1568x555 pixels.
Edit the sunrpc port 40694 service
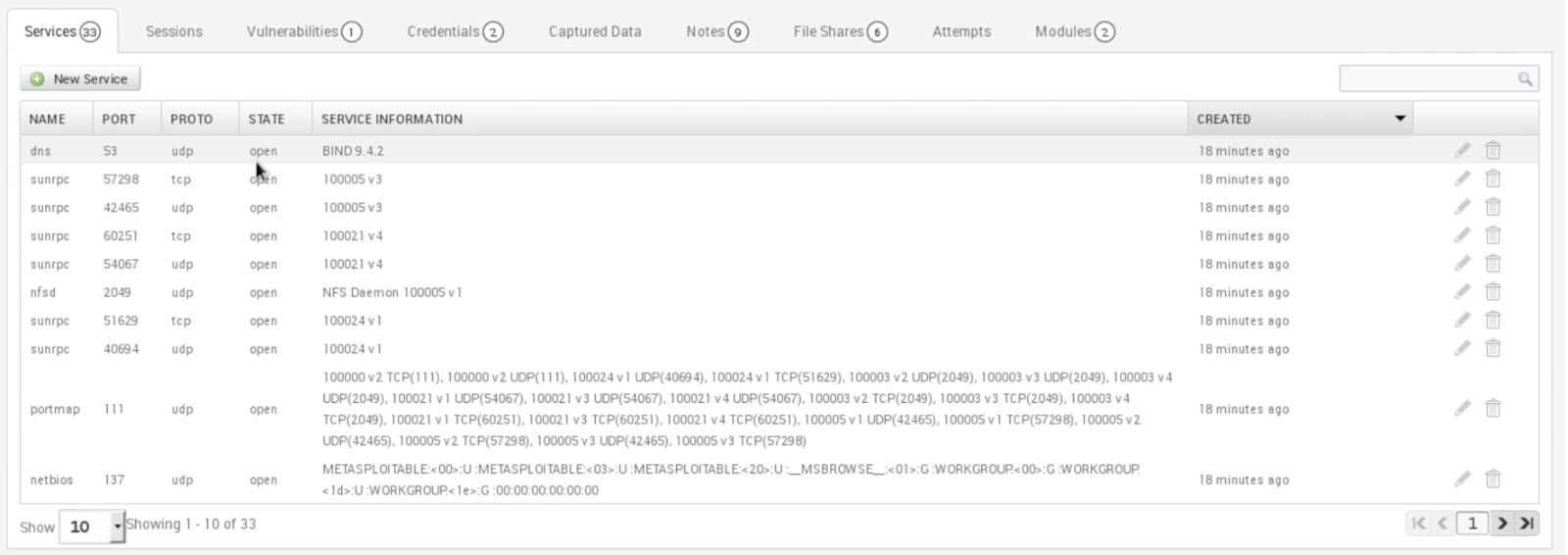tap(1462, 348)
